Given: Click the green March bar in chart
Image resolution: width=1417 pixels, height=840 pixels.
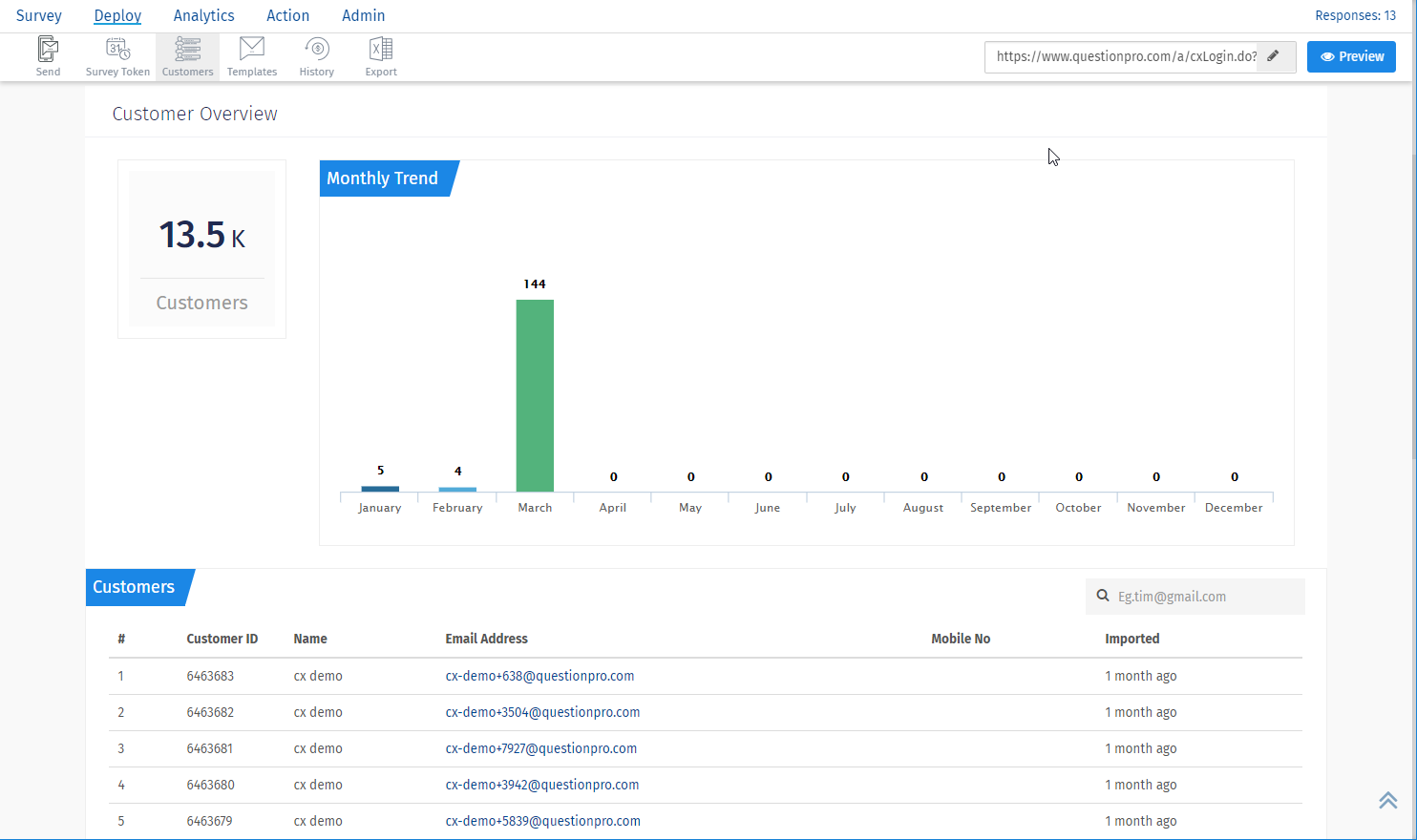Looking at the screenshot, I should pyautogui.click(x=535, y=395).
